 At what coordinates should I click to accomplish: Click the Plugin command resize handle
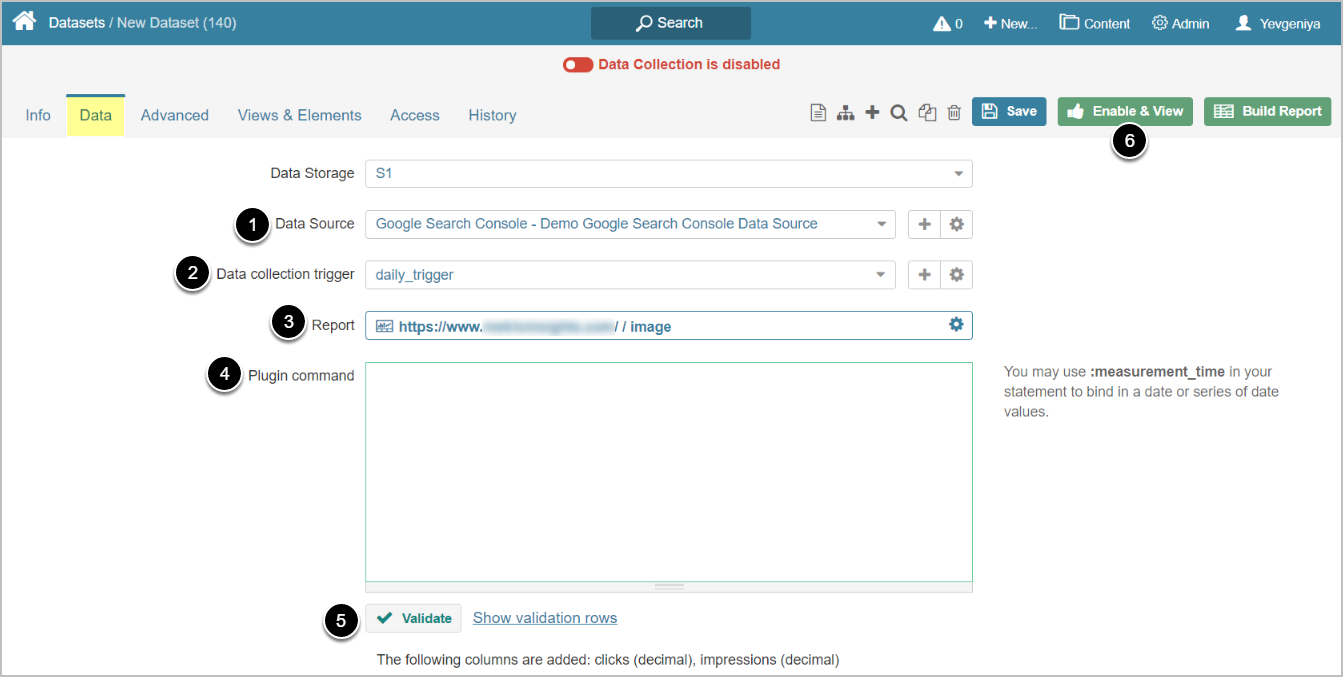tap(668, 587)
